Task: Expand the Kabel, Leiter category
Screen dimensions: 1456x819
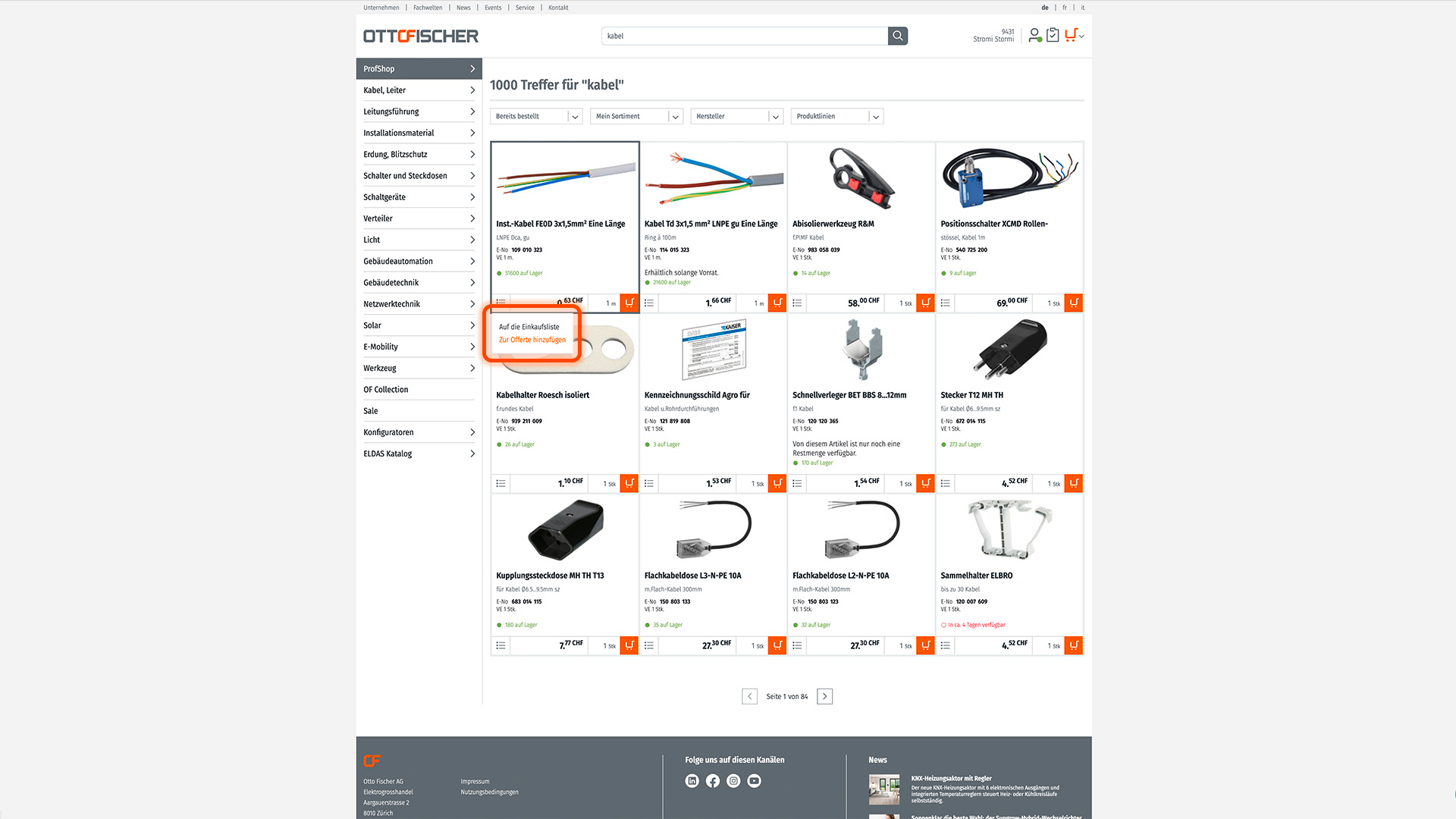Action: (x=419, y=90)
